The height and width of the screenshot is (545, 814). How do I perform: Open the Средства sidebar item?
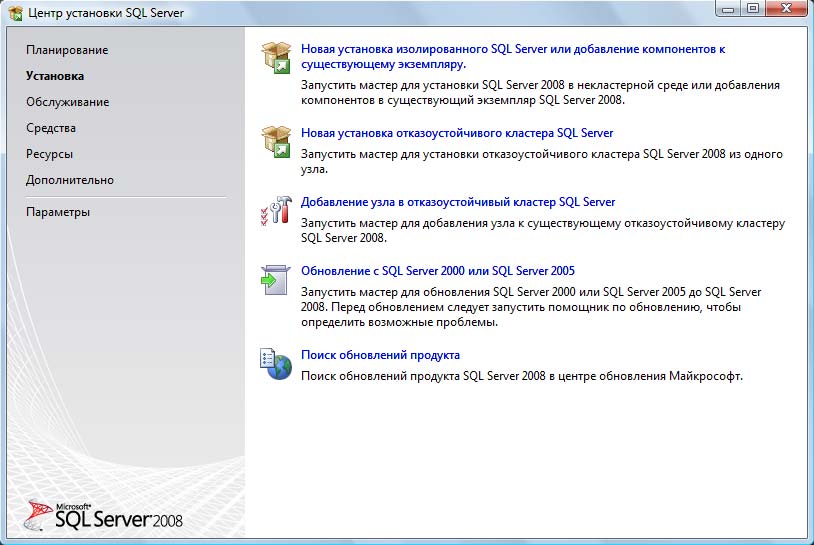pos(51,128)
